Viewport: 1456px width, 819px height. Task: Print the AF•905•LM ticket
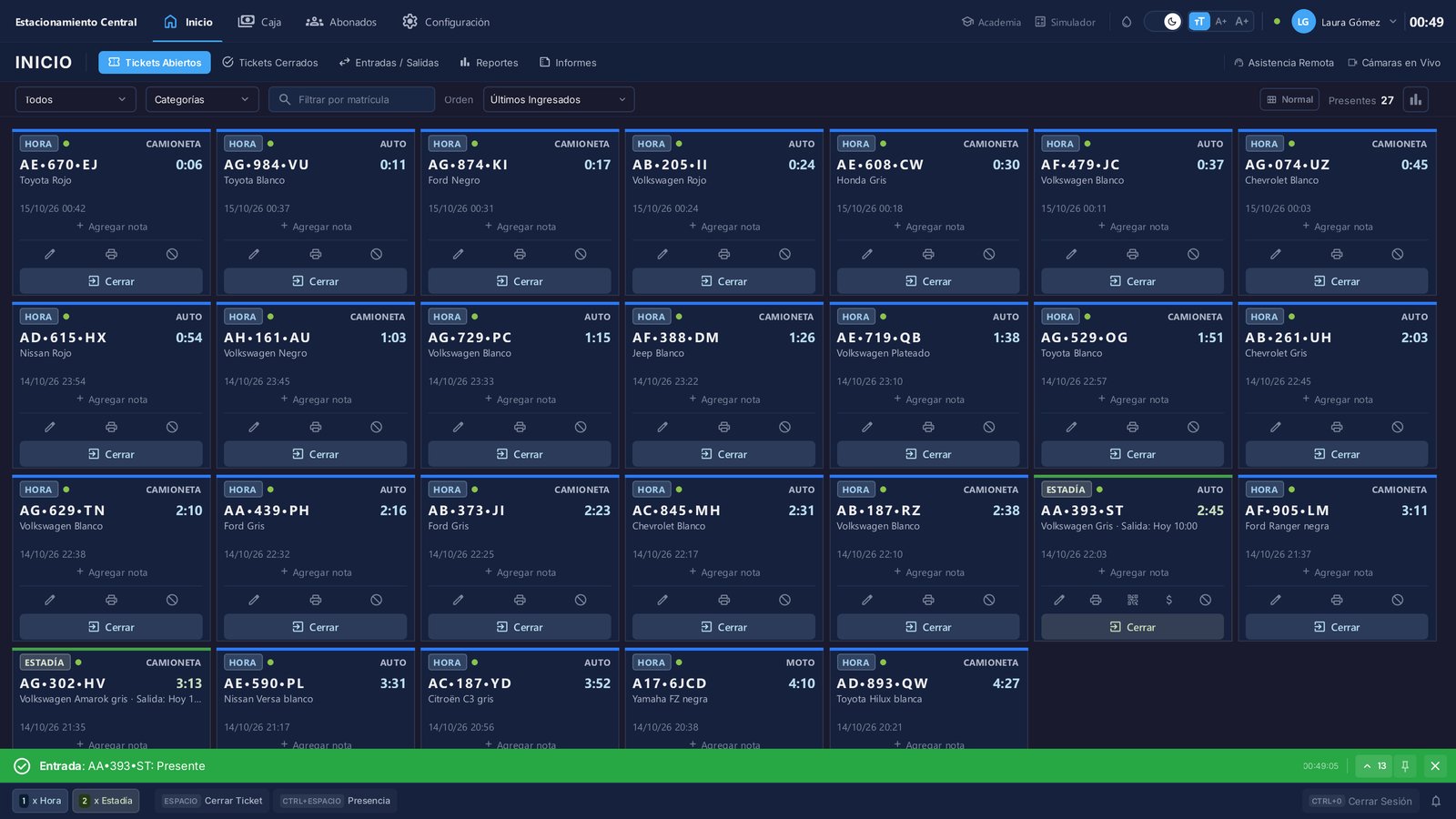tap(1336, 600)
